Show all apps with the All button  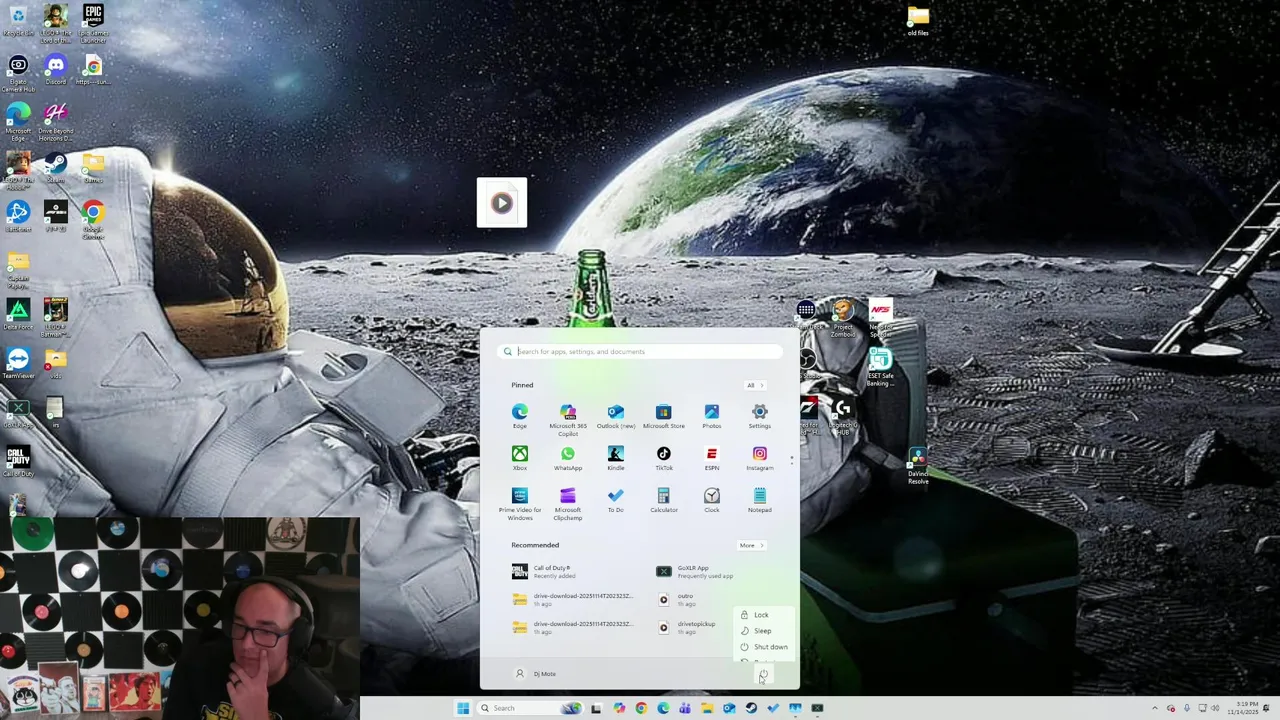755,385
